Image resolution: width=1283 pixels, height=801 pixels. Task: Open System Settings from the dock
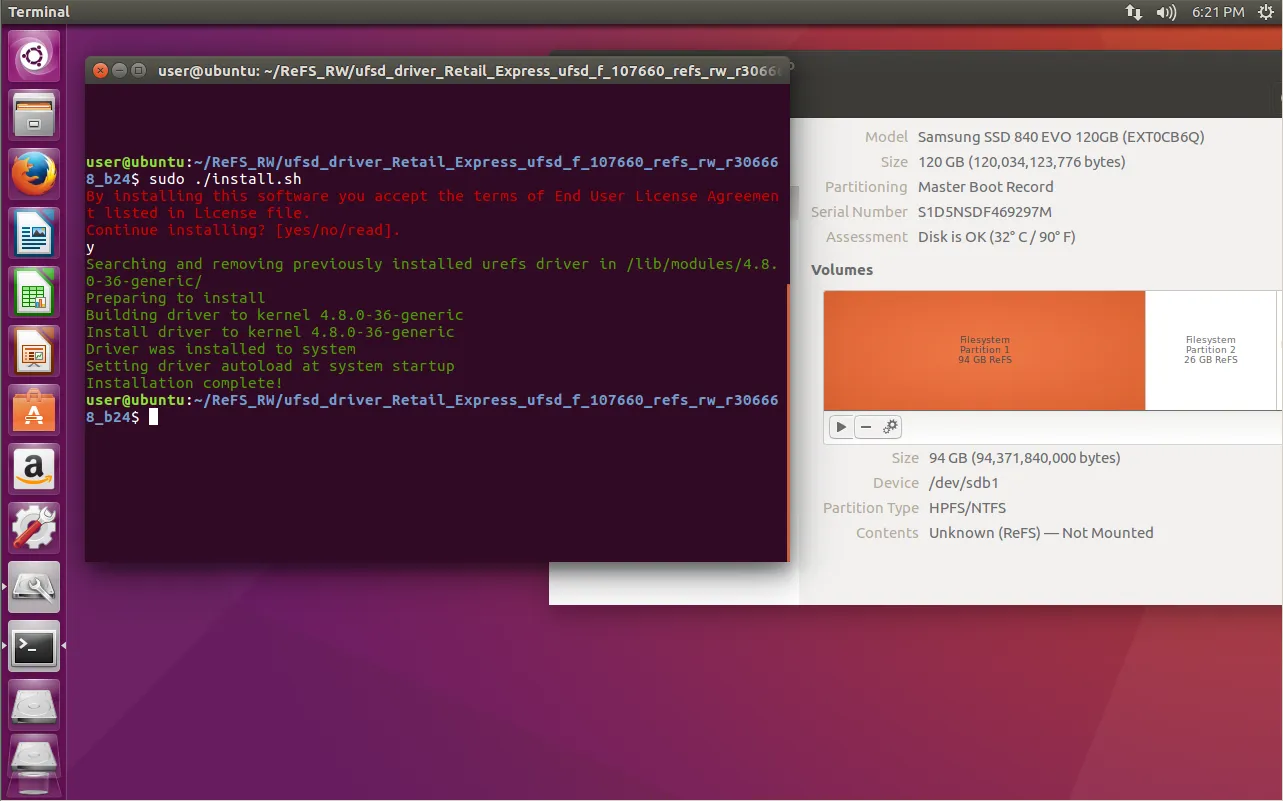pyautogui.click(x=34, y=528)
